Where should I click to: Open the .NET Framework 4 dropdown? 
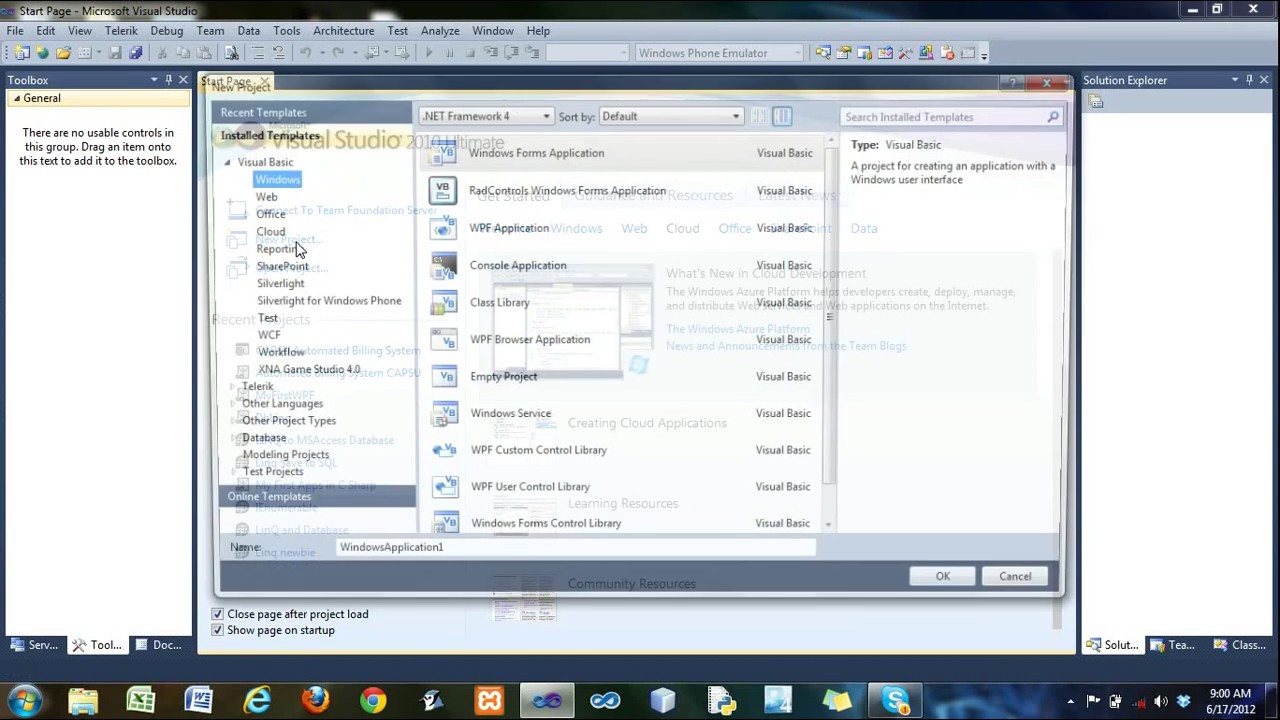point(486,117)
